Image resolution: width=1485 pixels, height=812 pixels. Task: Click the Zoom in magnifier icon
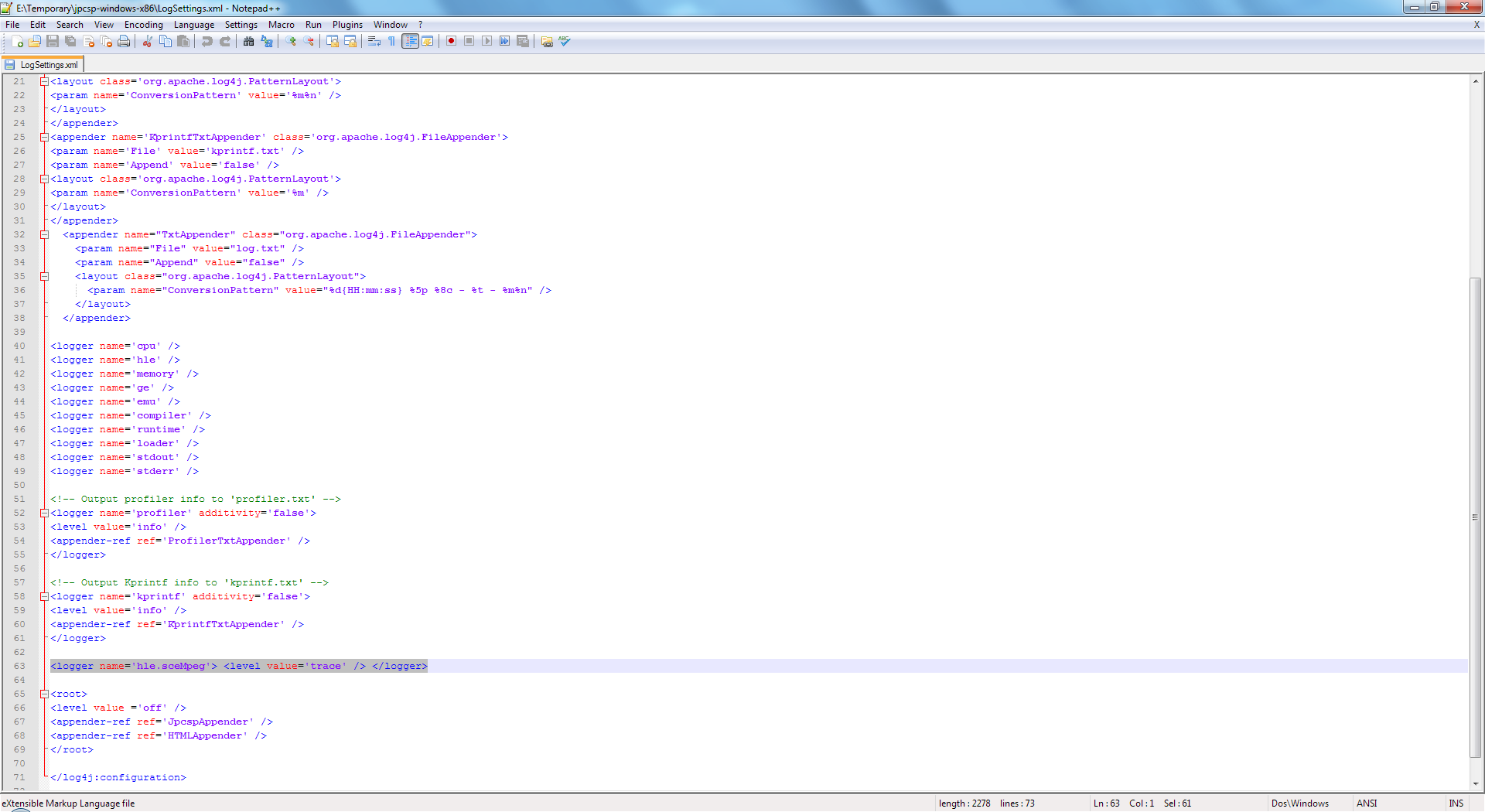pos(291,42)
